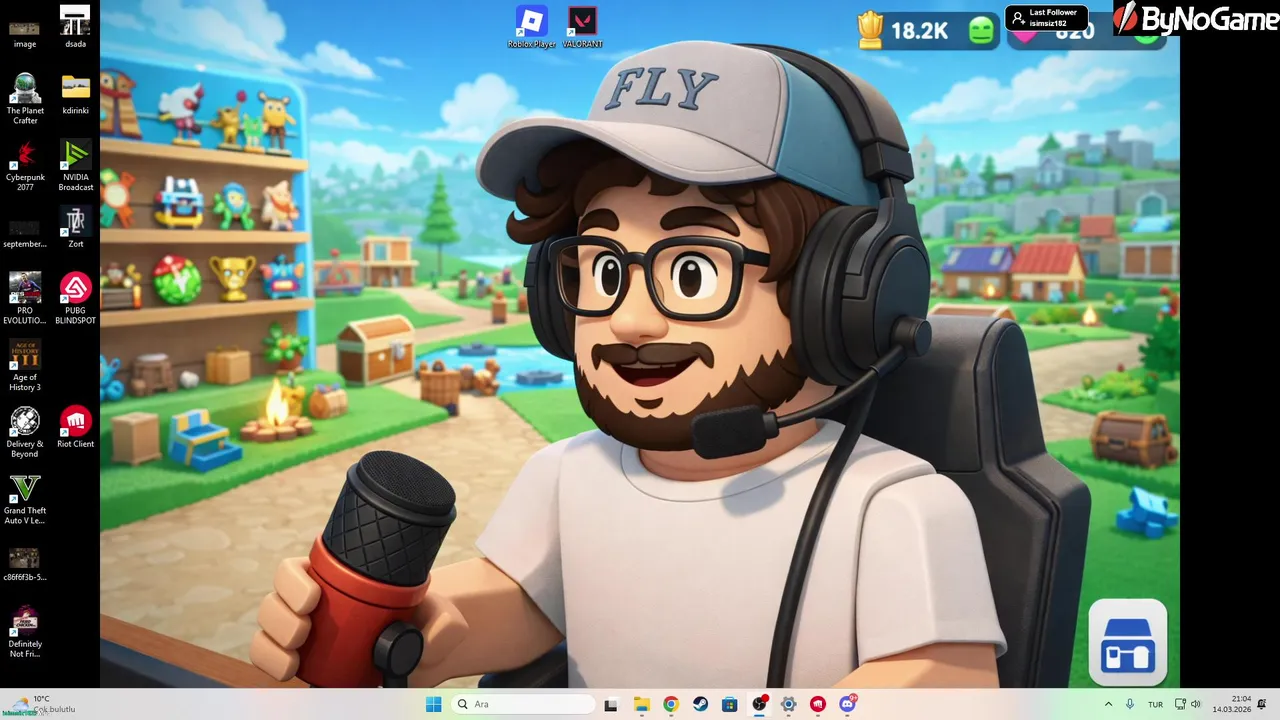Viewport: 1280px width, 720px height.
Task: Open the clock showing 21:04
Action: click(x=1232, y=704)
